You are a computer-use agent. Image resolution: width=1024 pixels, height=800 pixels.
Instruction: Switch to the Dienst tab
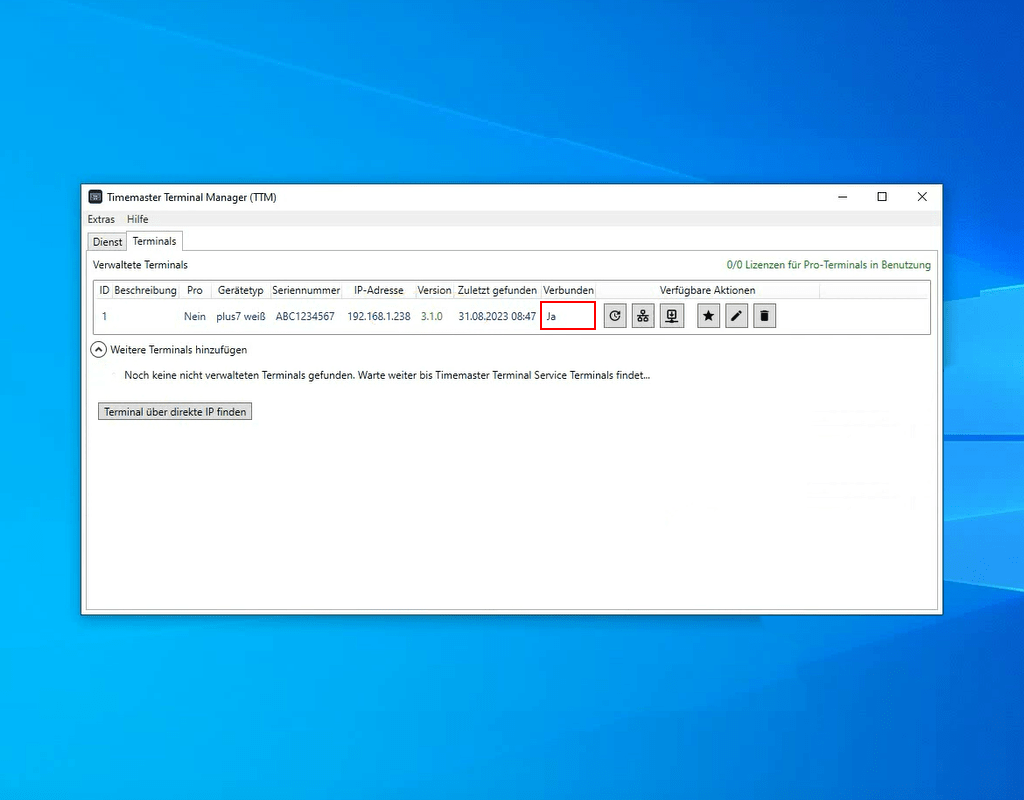[x=107, y=242]
